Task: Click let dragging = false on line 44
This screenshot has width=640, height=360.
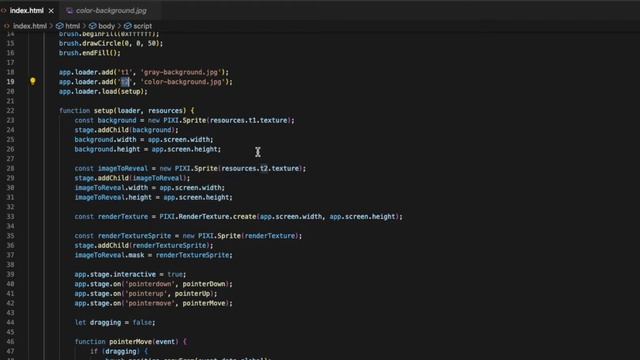Action: [115, 322]
